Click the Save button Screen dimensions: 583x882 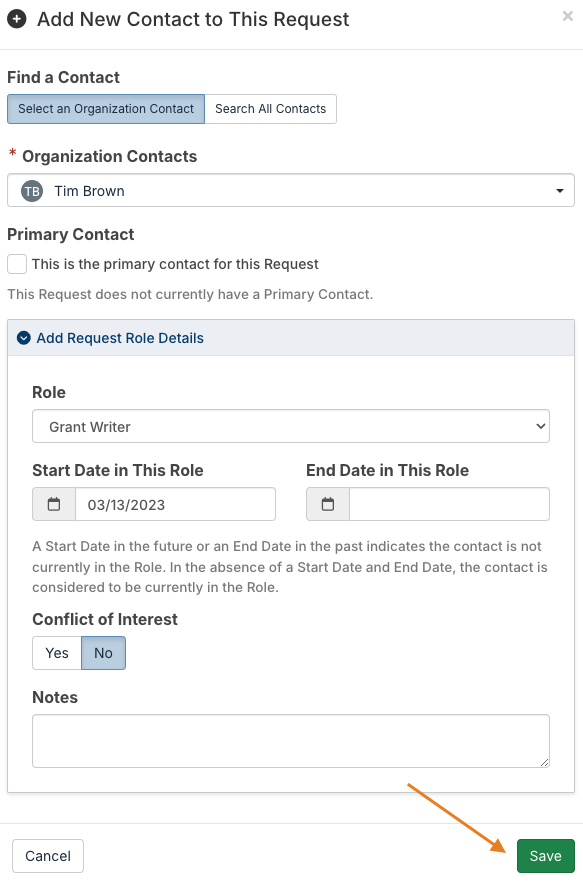point(546,856)
